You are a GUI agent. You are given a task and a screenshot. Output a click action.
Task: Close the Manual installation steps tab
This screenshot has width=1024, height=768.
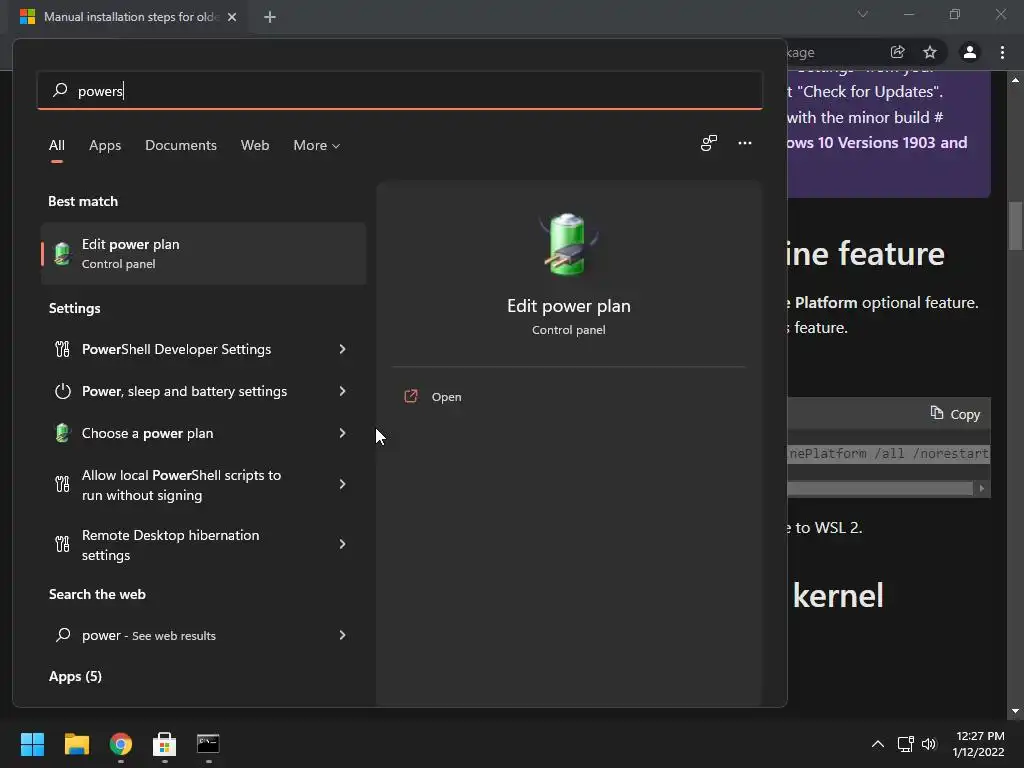(232, 17)
